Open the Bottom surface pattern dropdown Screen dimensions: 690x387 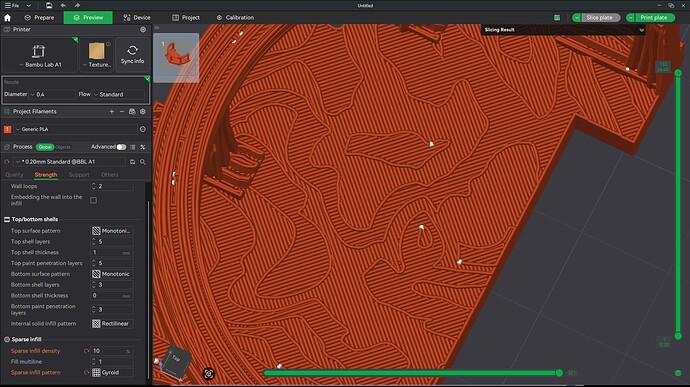tap(112, 274)
